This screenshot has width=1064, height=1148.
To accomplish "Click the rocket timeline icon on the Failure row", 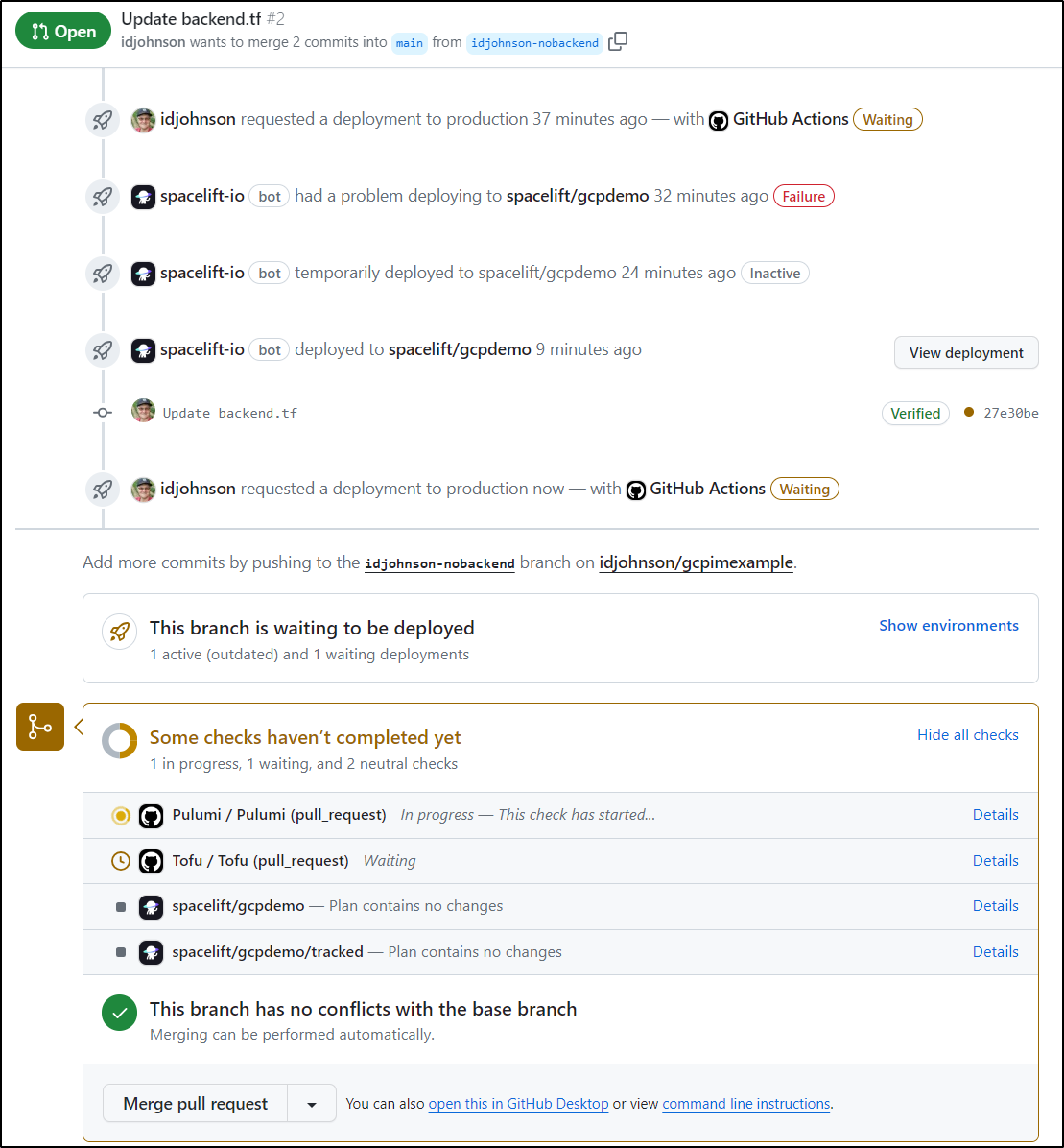I will [103, 197].
